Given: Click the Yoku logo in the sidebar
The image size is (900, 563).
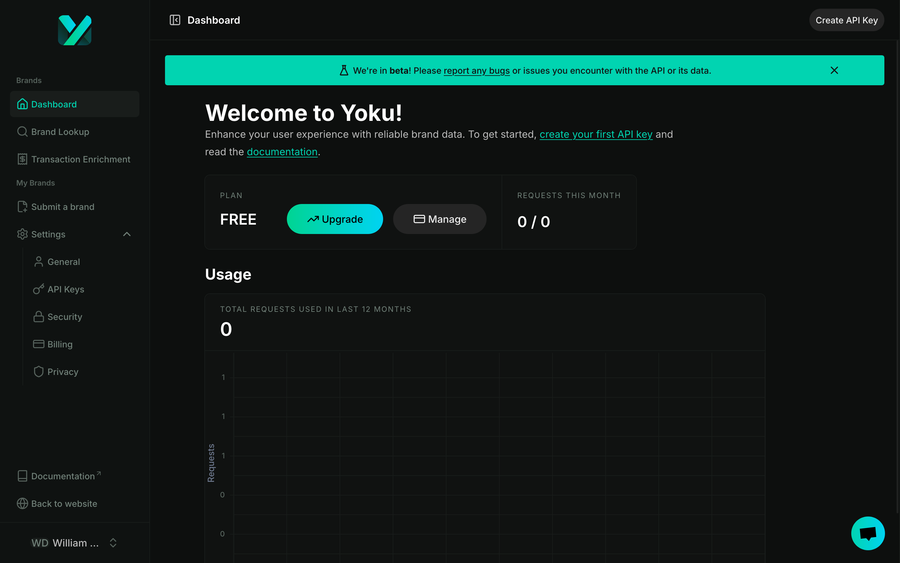Looking at the screenshot, I should tap(75, 30).
